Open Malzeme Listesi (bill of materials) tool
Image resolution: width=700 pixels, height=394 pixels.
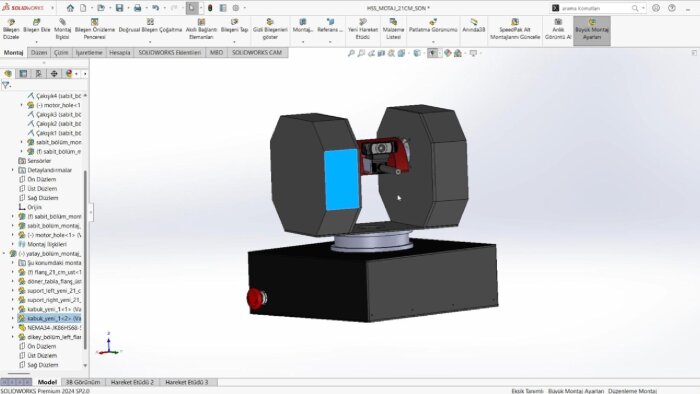(x=393, y=29)
